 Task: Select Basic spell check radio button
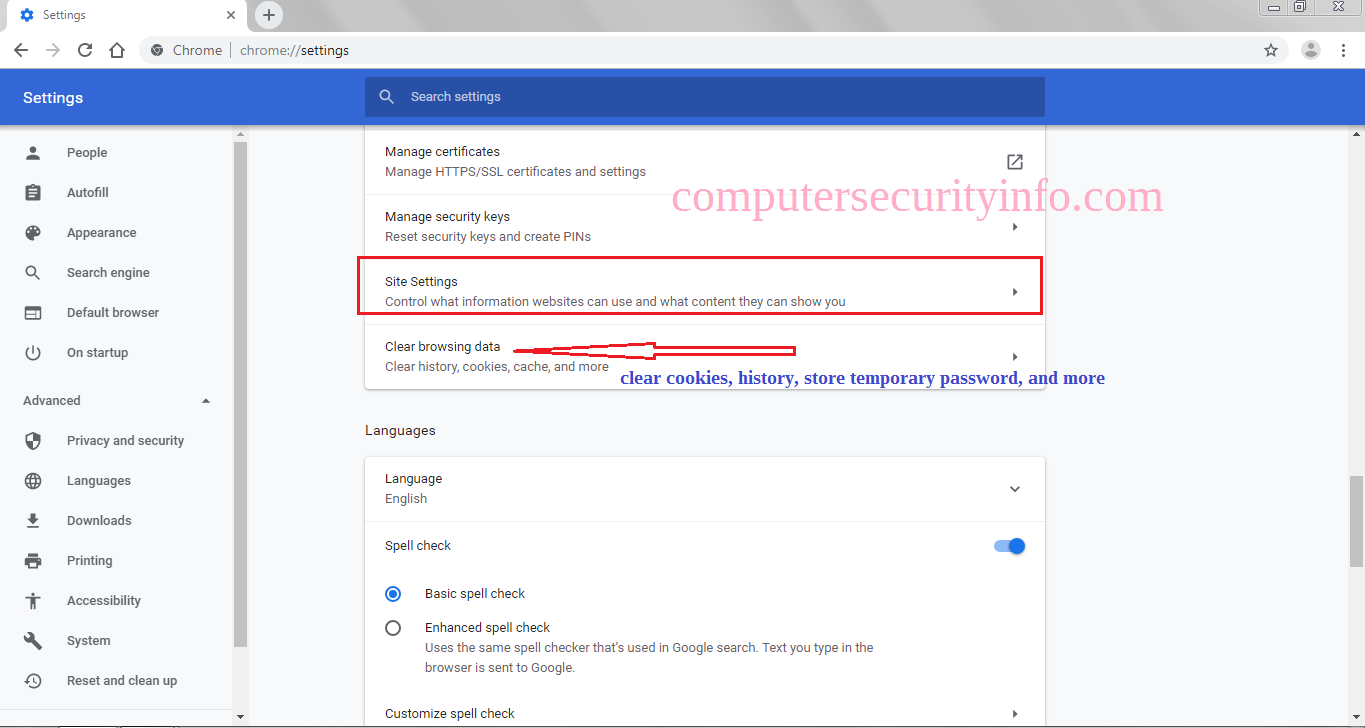393,594
